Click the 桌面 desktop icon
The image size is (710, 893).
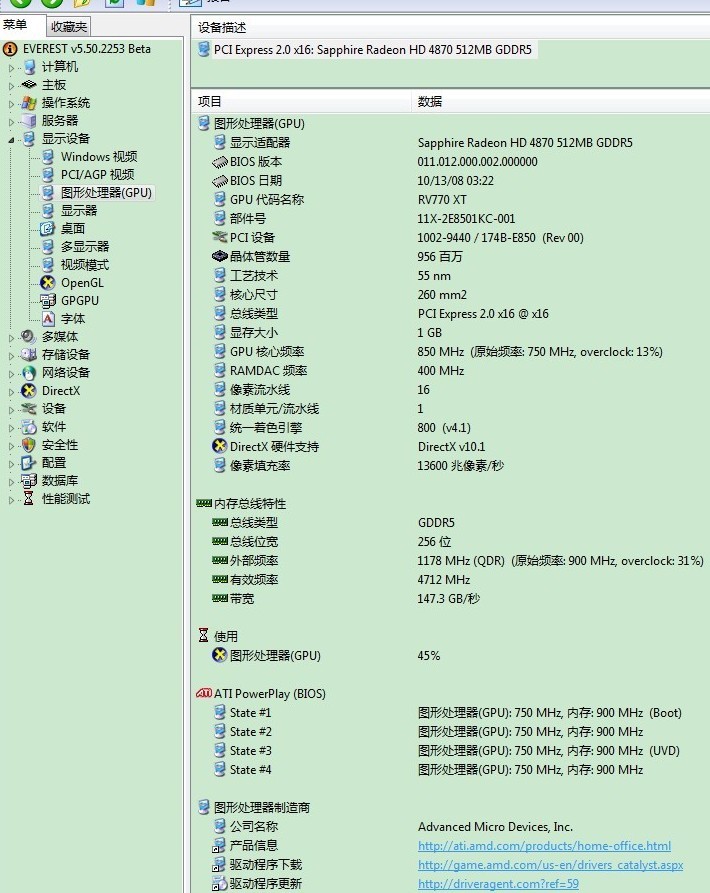click(x=47, y=229)
